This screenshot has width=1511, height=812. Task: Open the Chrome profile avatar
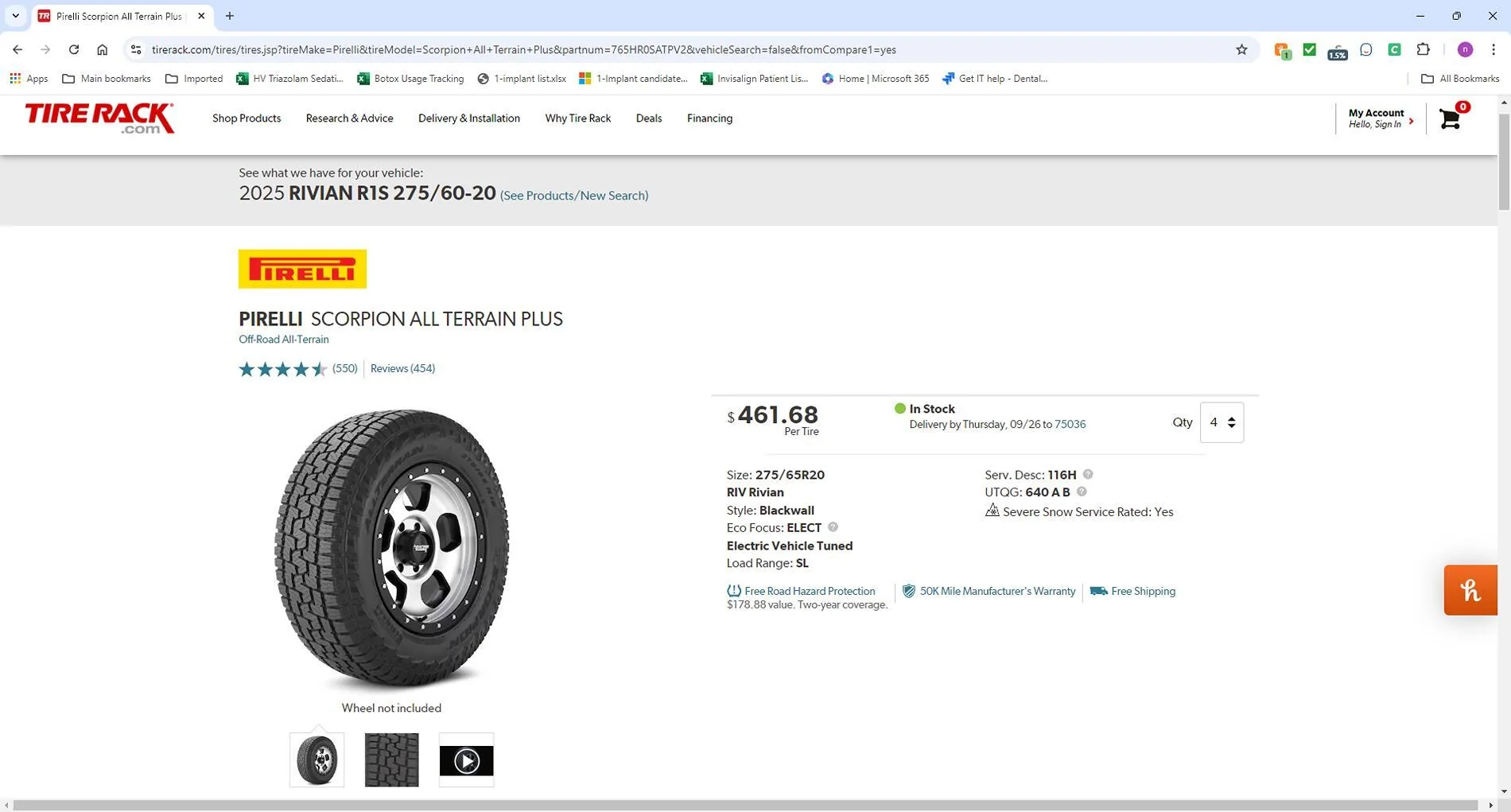click(x=1465, y=49)
